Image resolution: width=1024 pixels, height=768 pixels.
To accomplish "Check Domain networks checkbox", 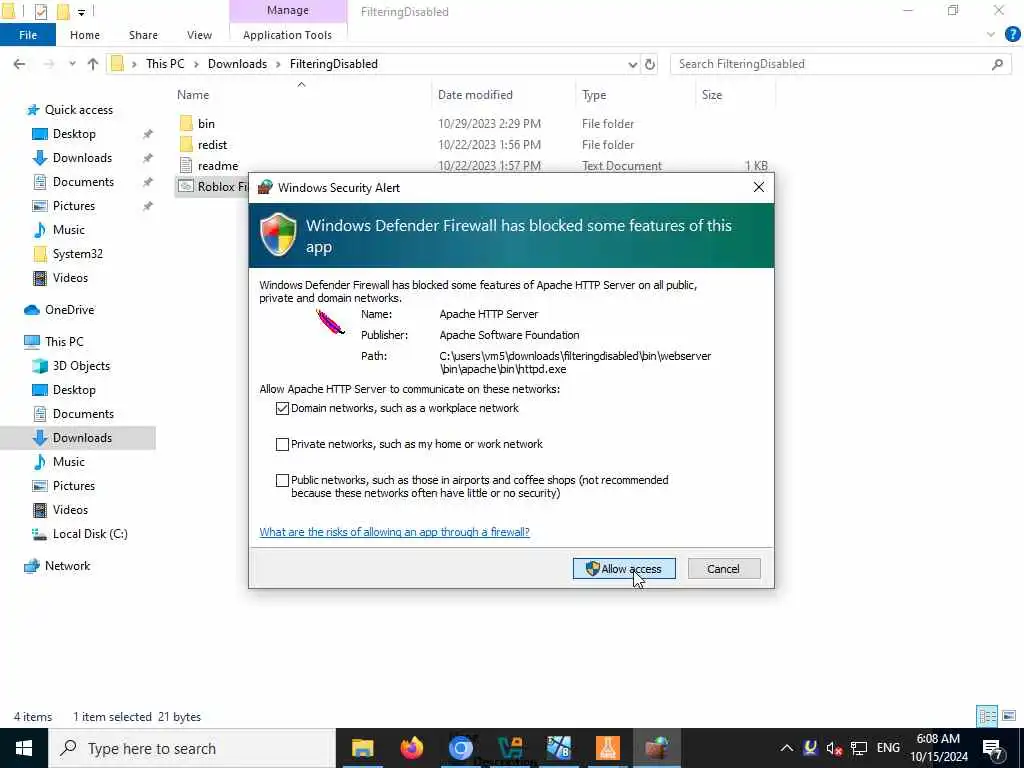I will tap(282, 408).
